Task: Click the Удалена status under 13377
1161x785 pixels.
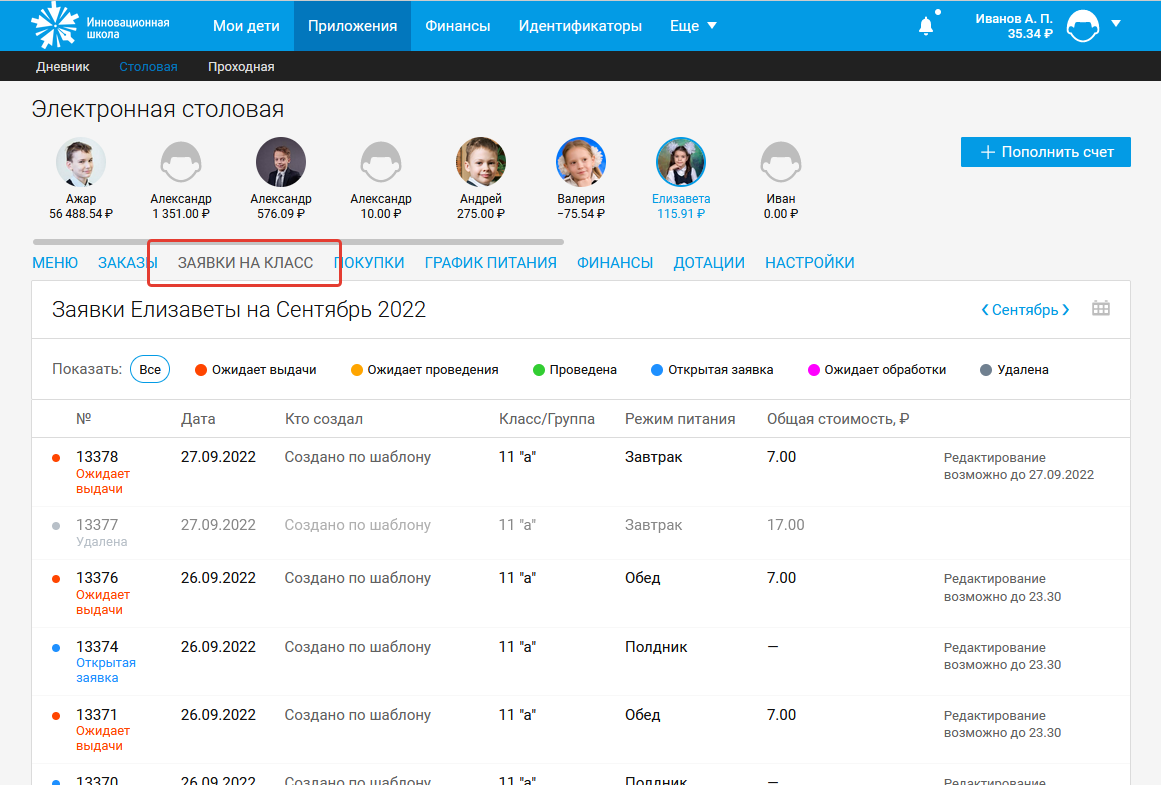Action: point(101,542)
